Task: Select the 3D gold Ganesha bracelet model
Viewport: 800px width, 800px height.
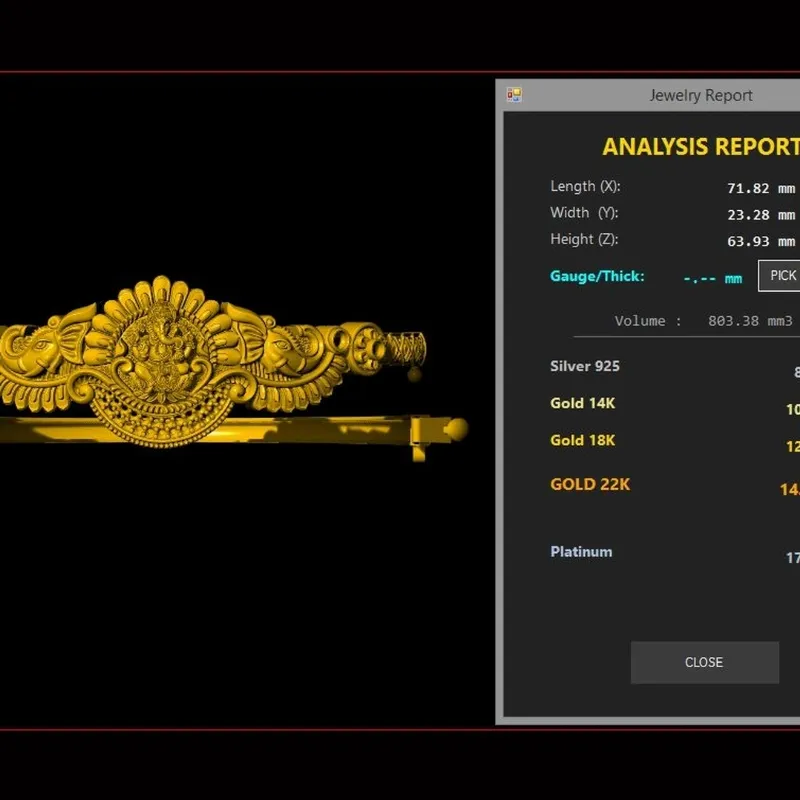Action: [234, 368]
